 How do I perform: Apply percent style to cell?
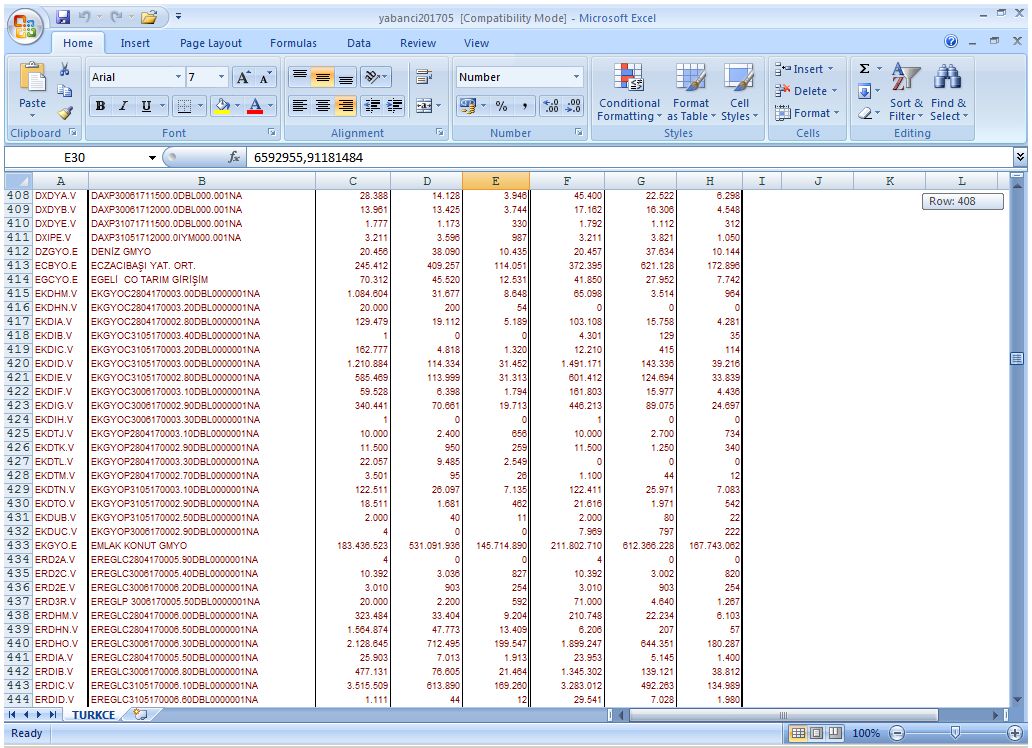[x=502, y=106]
